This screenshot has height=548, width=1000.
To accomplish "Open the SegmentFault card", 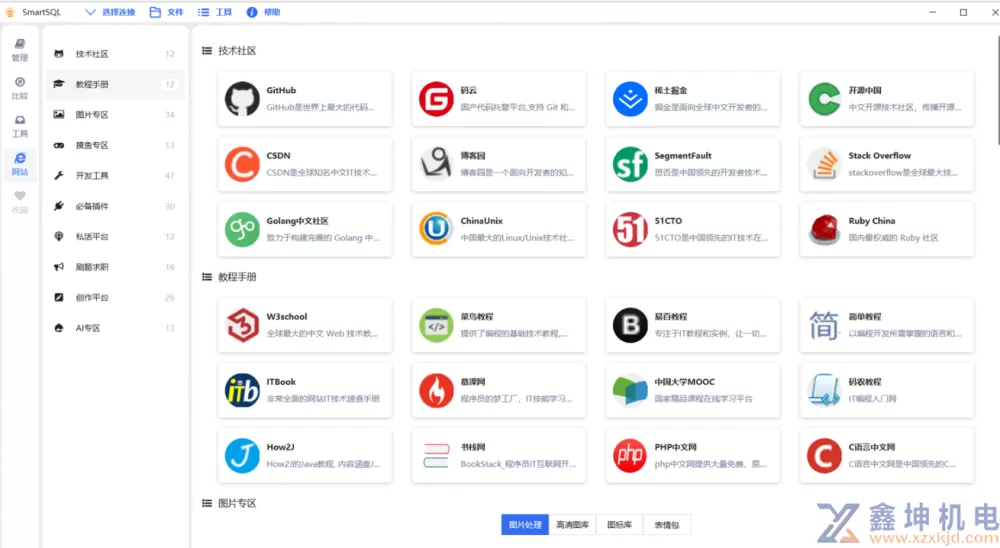I will pos(693,164).
